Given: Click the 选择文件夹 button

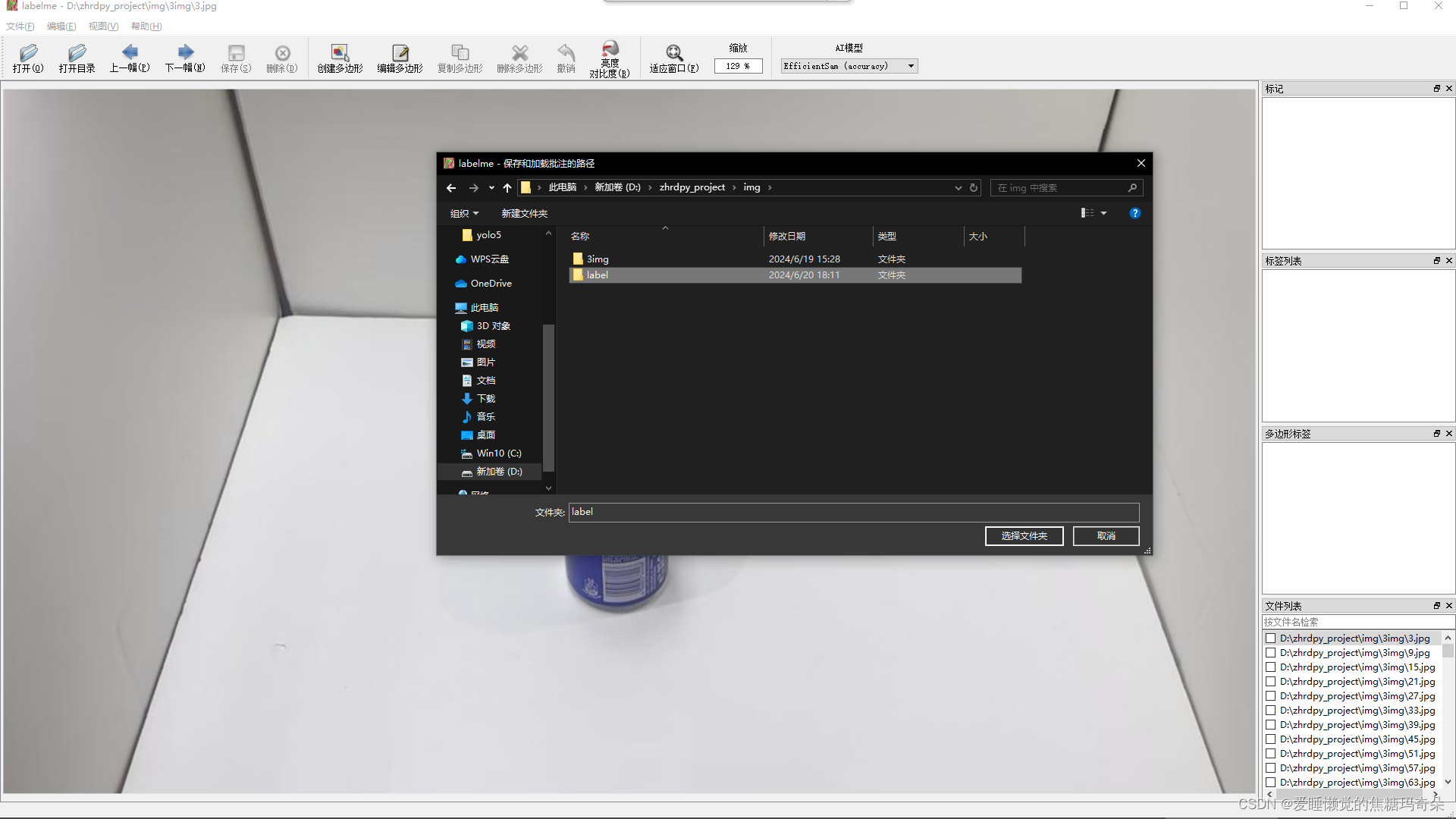Looking at the screenshot, I should tap(1024, 536).
